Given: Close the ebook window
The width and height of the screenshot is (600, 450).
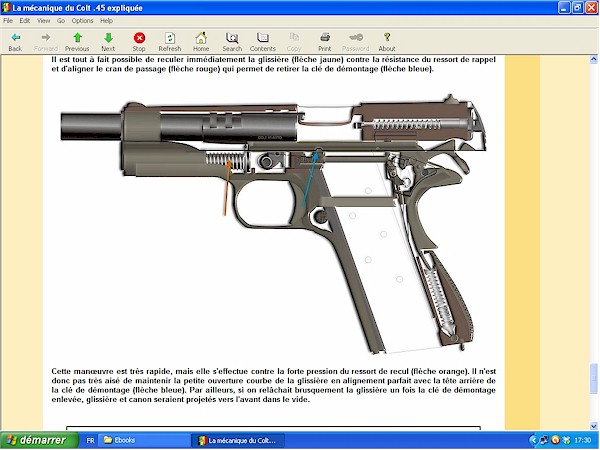Looking at the screenshot, I should click(592, 8).
